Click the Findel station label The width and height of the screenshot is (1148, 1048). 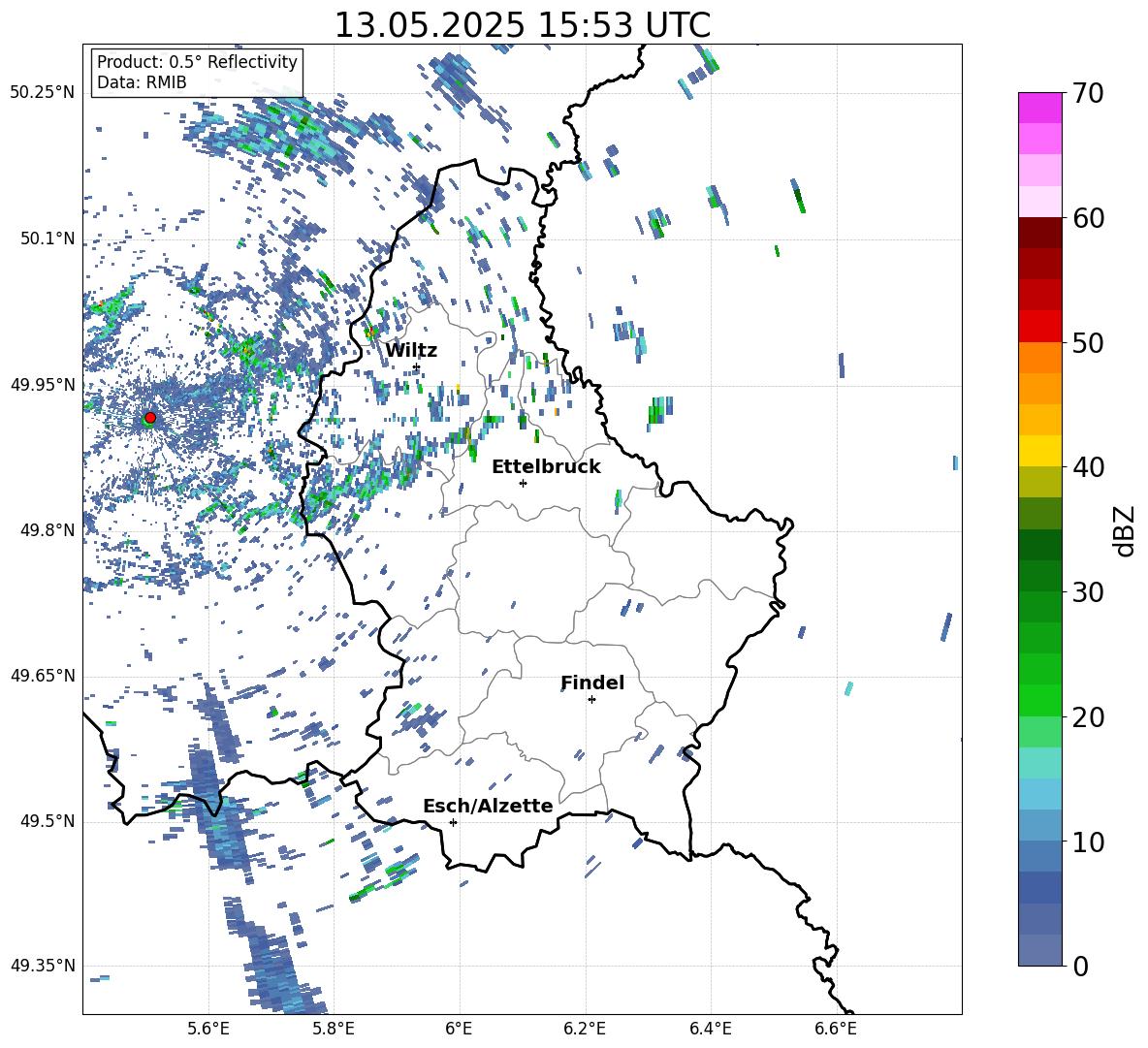[592, 683]
